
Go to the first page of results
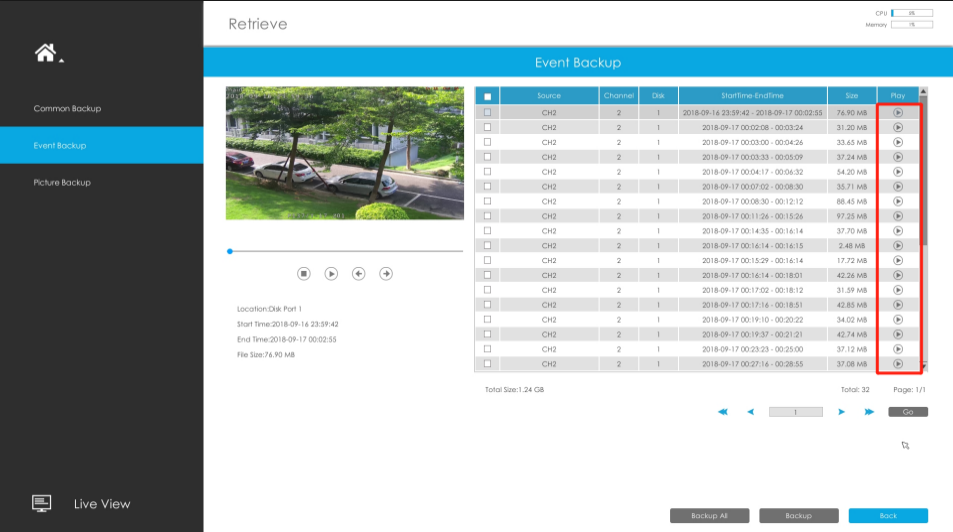723,412
